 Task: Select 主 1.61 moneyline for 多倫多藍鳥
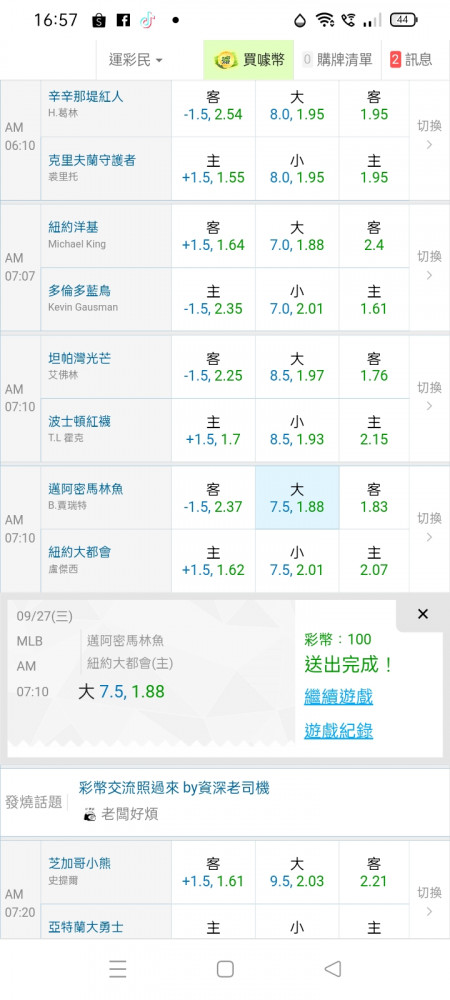374,299
